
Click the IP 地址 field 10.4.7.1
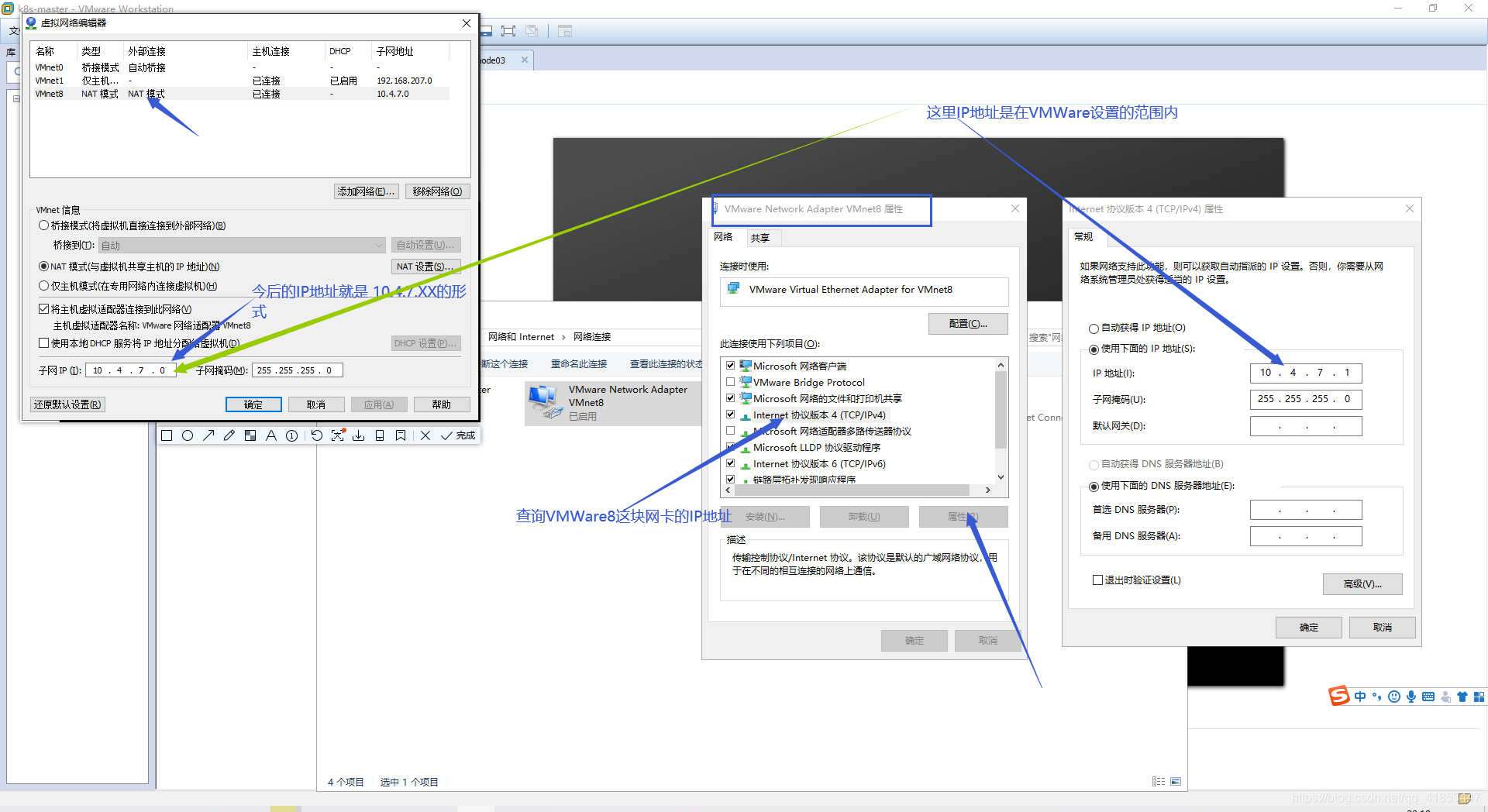(1306, 373)
